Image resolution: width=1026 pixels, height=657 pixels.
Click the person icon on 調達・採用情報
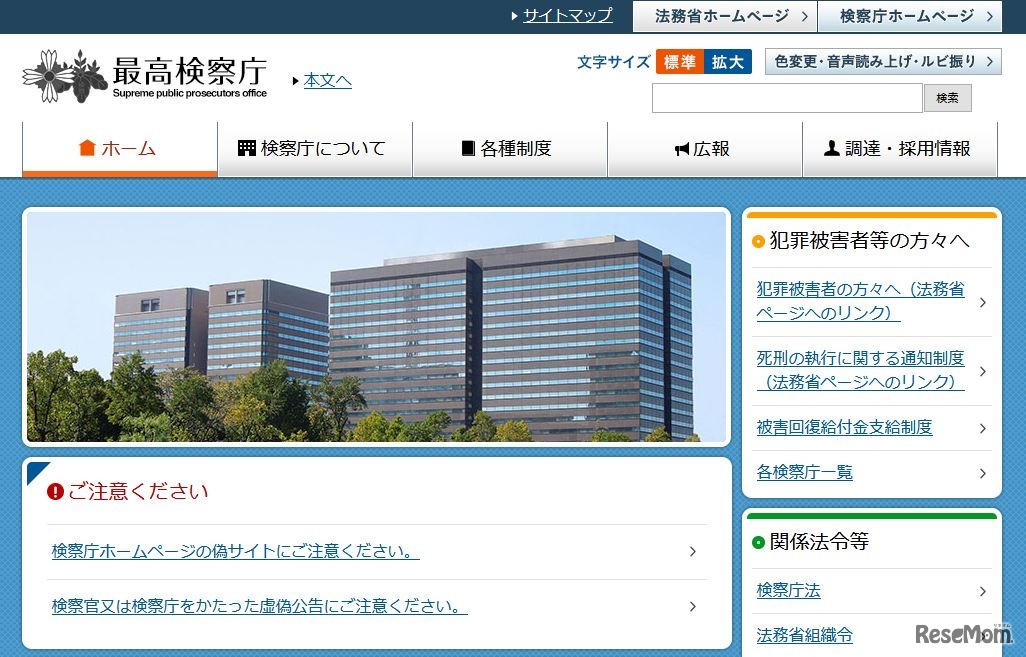(830, 147)
